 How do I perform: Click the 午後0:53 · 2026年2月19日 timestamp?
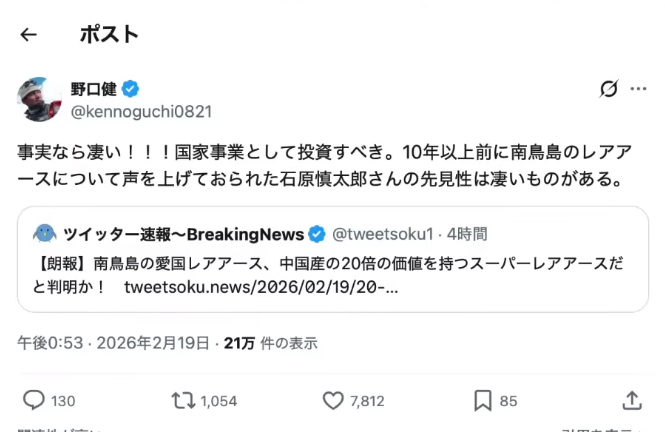(113, 343)
